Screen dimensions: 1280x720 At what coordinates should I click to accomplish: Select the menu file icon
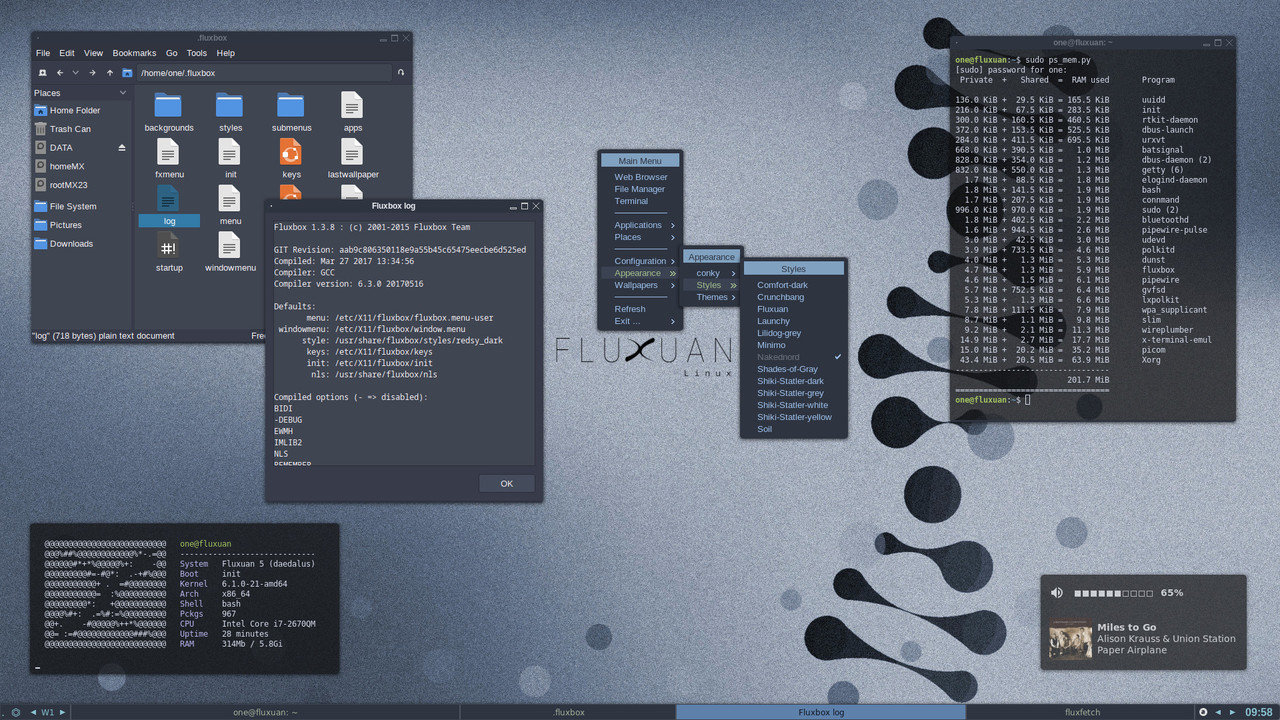230,198
